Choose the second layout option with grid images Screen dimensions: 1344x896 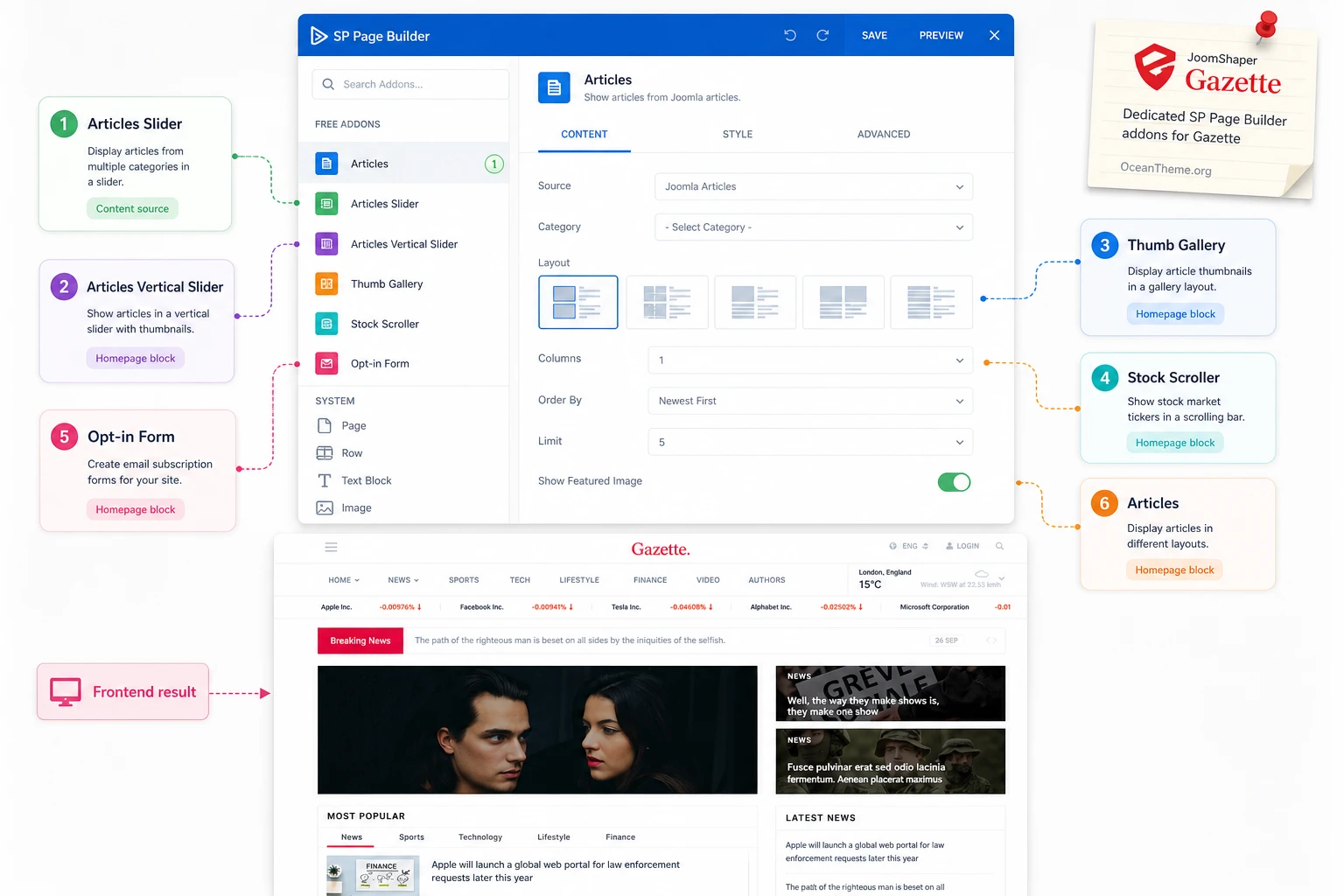667,302
